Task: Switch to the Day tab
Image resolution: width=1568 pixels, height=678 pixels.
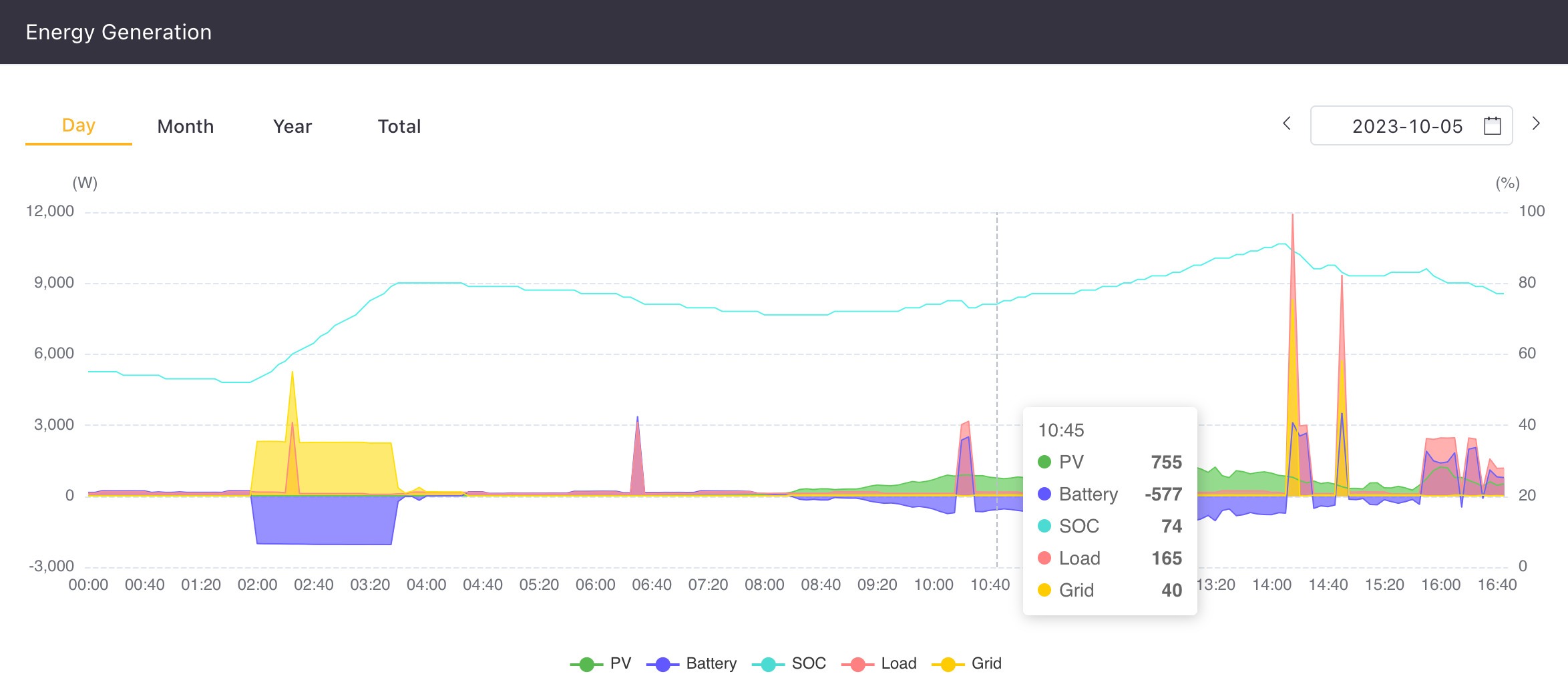Action: [79, 125]
